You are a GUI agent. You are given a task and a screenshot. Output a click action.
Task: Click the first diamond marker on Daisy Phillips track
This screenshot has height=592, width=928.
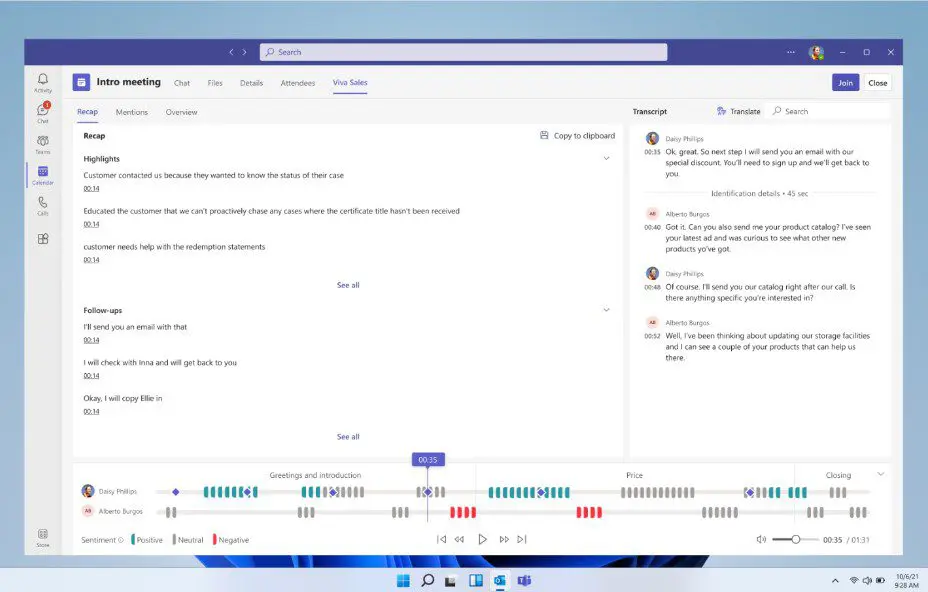point(176,492)
